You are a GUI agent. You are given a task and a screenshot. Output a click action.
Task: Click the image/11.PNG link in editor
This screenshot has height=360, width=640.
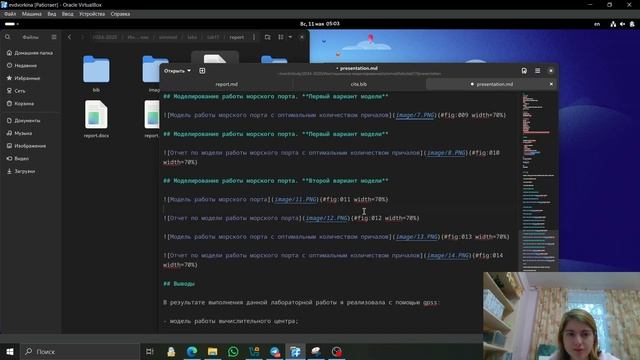tap(296, 199)
